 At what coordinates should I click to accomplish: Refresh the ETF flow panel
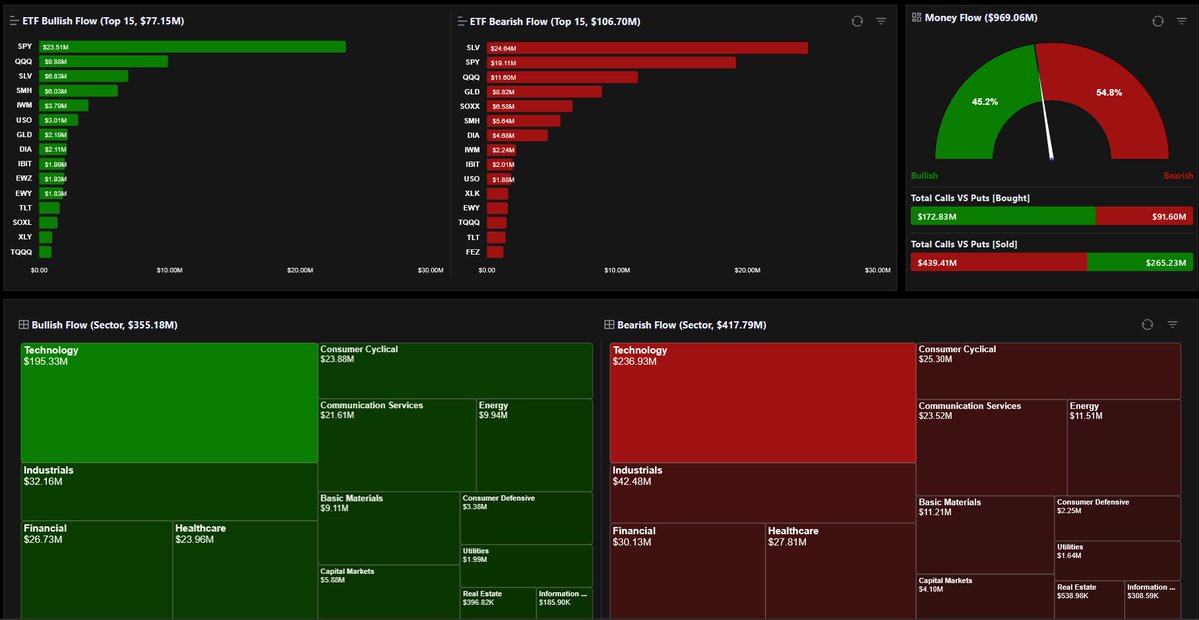coord(857,21)
